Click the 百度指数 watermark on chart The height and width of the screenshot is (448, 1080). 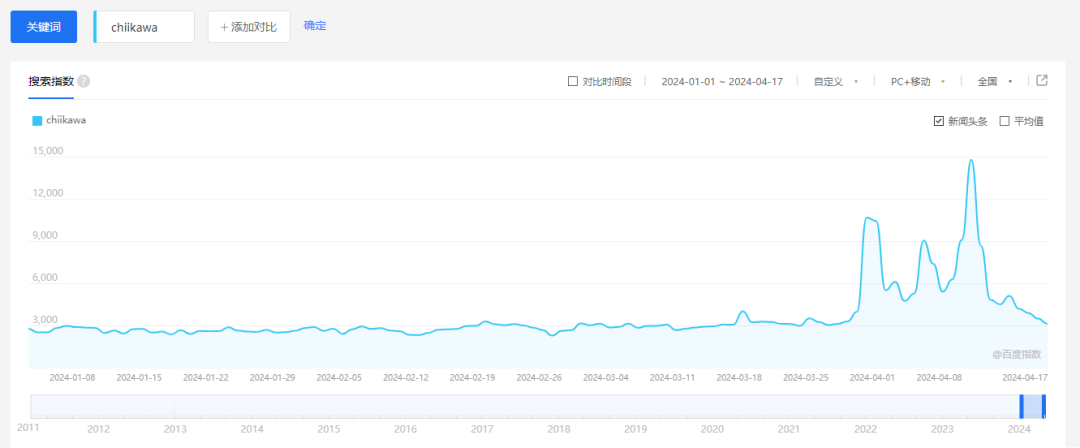pos(1017,354)
